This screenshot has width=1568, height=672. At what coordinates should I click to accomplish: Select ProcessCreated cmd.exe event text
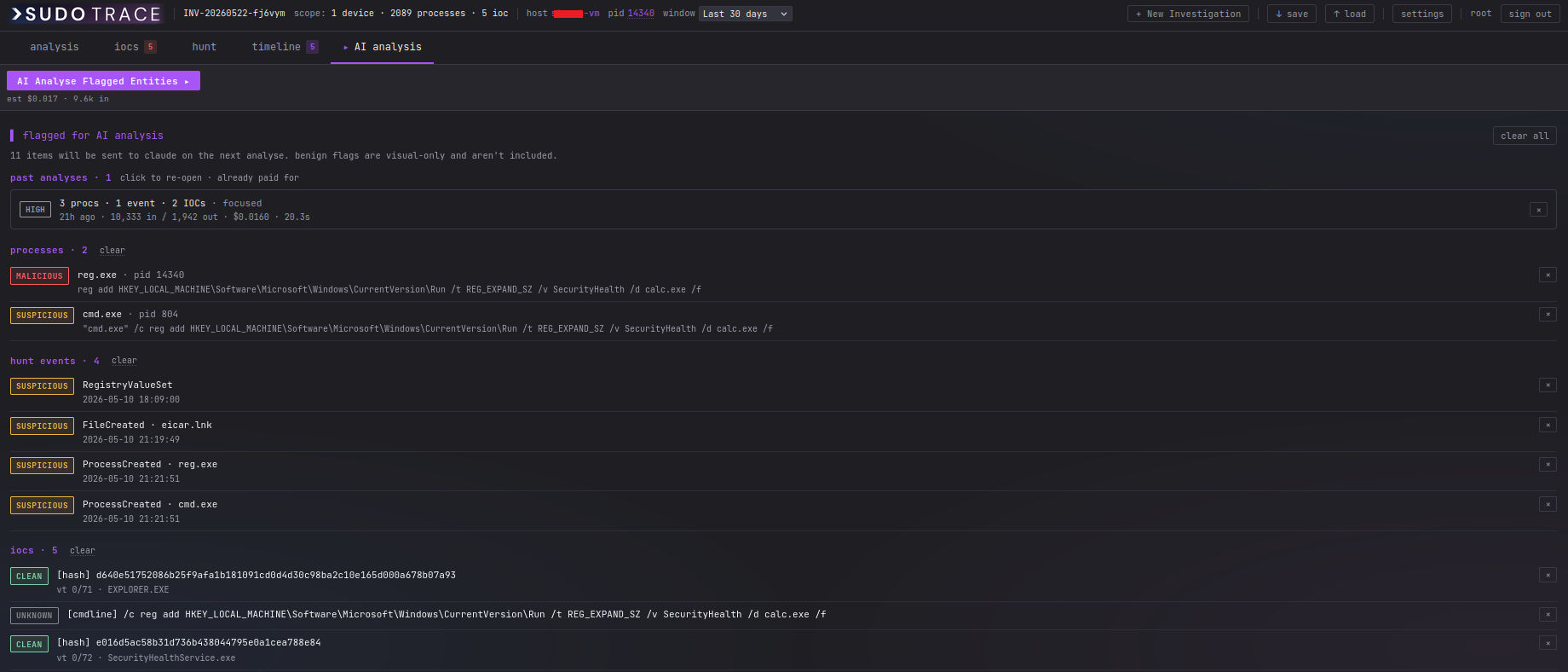coord(150,505)
